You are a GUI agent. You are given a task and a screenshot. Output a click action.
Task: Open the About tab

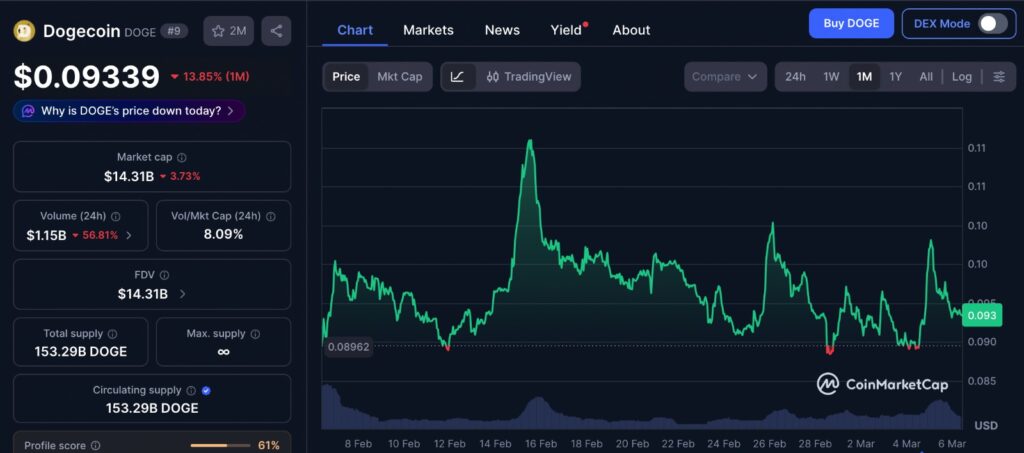coord(632,30)
